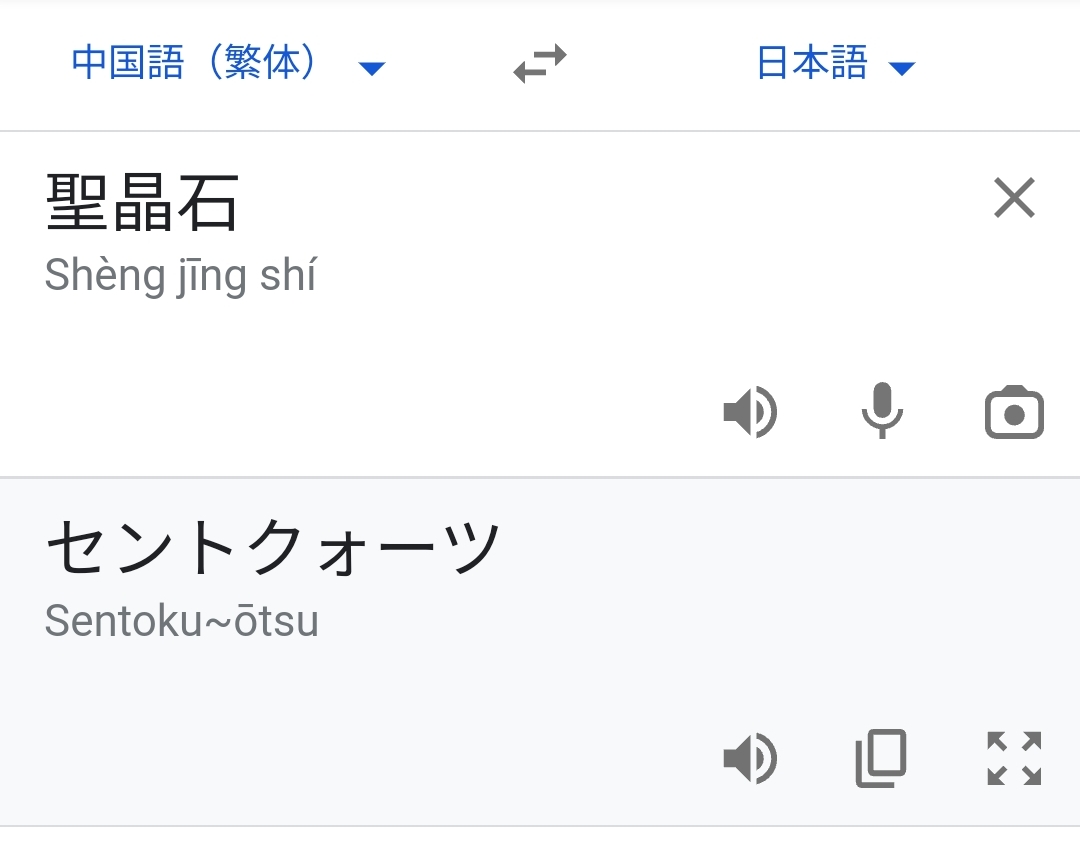Viewport: 1080px width, 842px height.
Task: Clear the source text with the X
Action: (x=1014, y=198)
